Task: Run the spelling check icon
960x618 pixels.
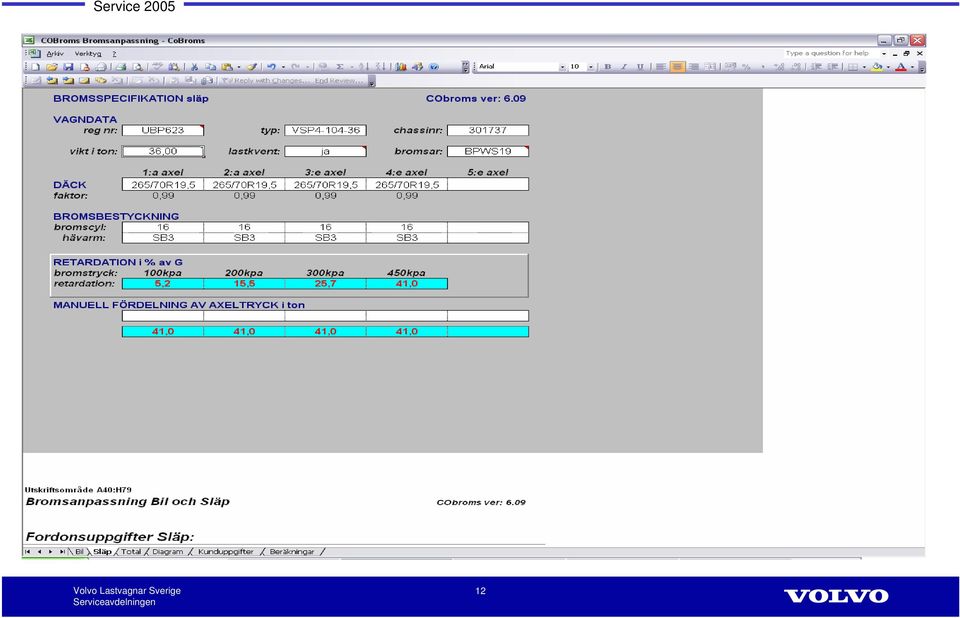Action: [158, 67]
